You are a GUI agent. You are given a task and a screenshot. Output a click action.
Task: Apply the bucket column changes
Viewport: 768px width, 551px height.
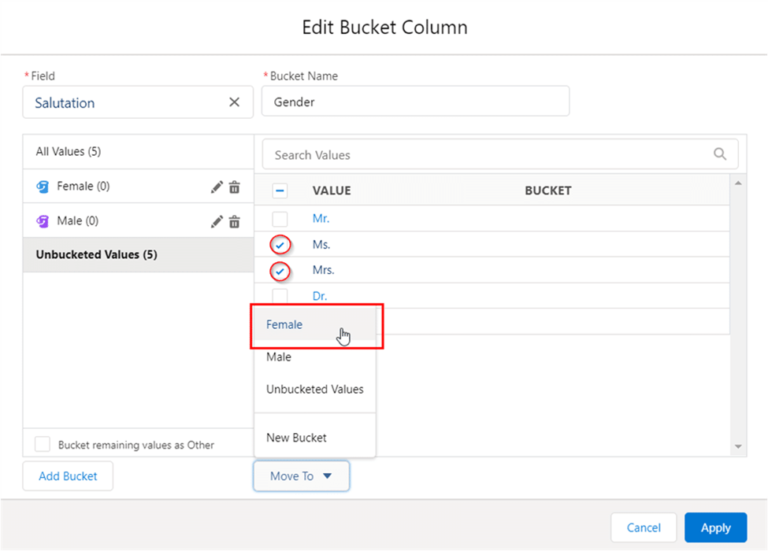(x=716, y=527)
